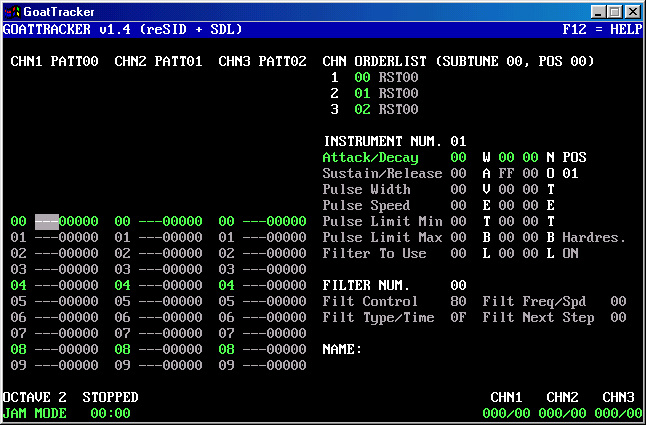Click the POS value 01
This screenshot has height=425, width=646.
coord(570,174)
